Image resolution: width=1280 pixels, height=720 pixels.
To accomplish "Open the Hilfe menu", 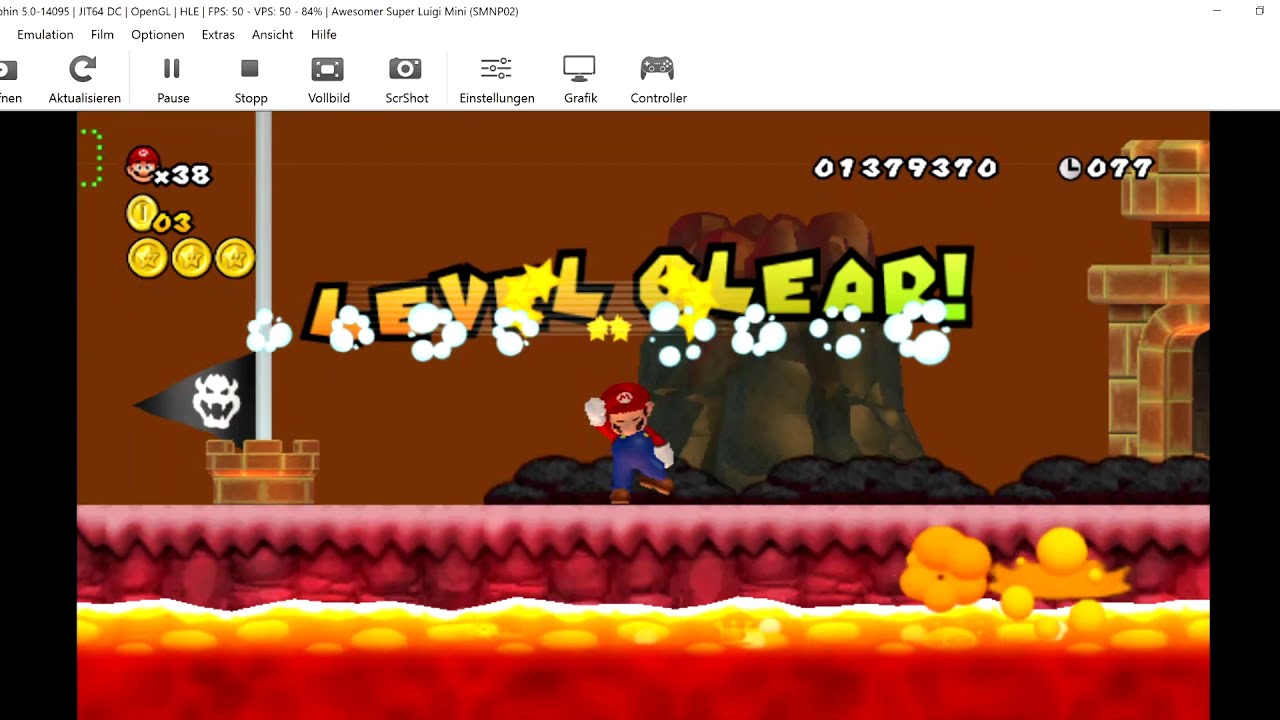I will (x=324, y=34).
